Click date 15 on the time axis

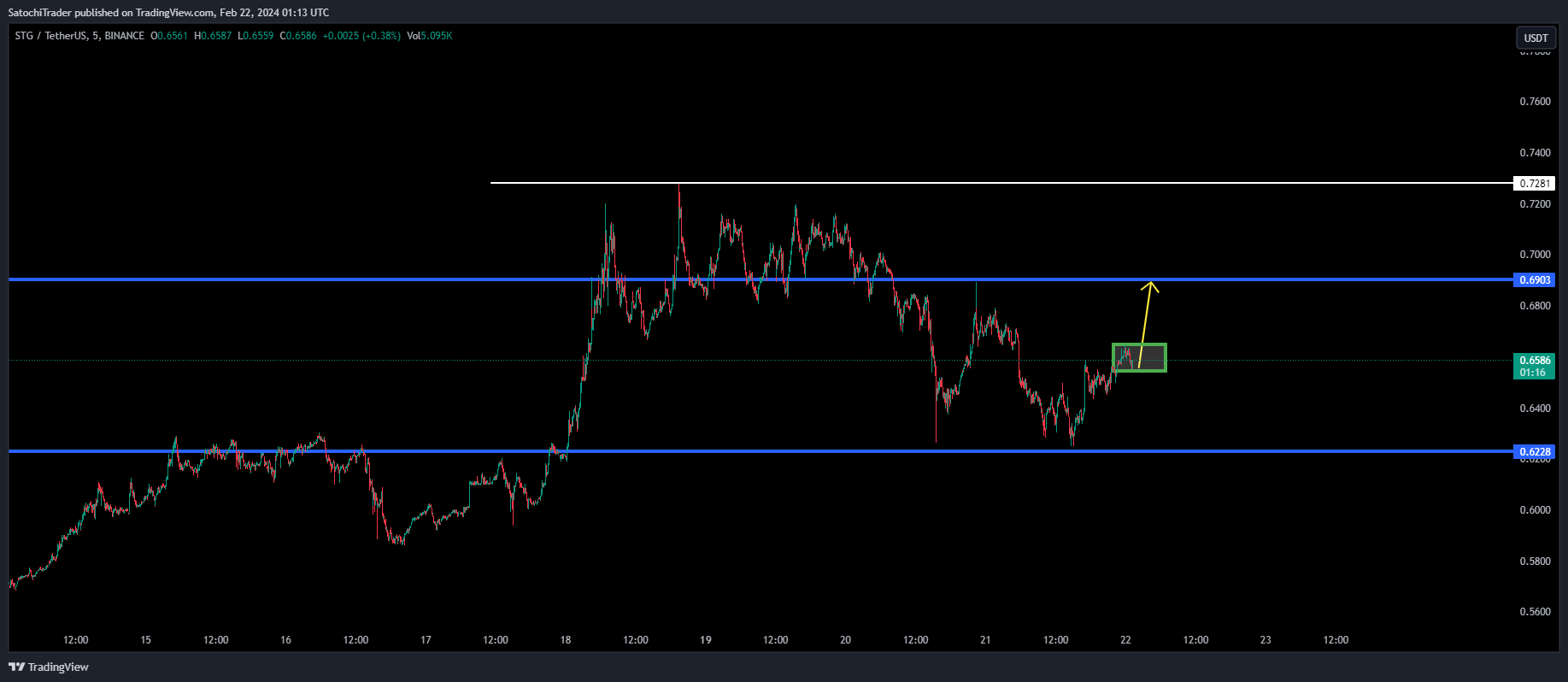tap(146, 640)
